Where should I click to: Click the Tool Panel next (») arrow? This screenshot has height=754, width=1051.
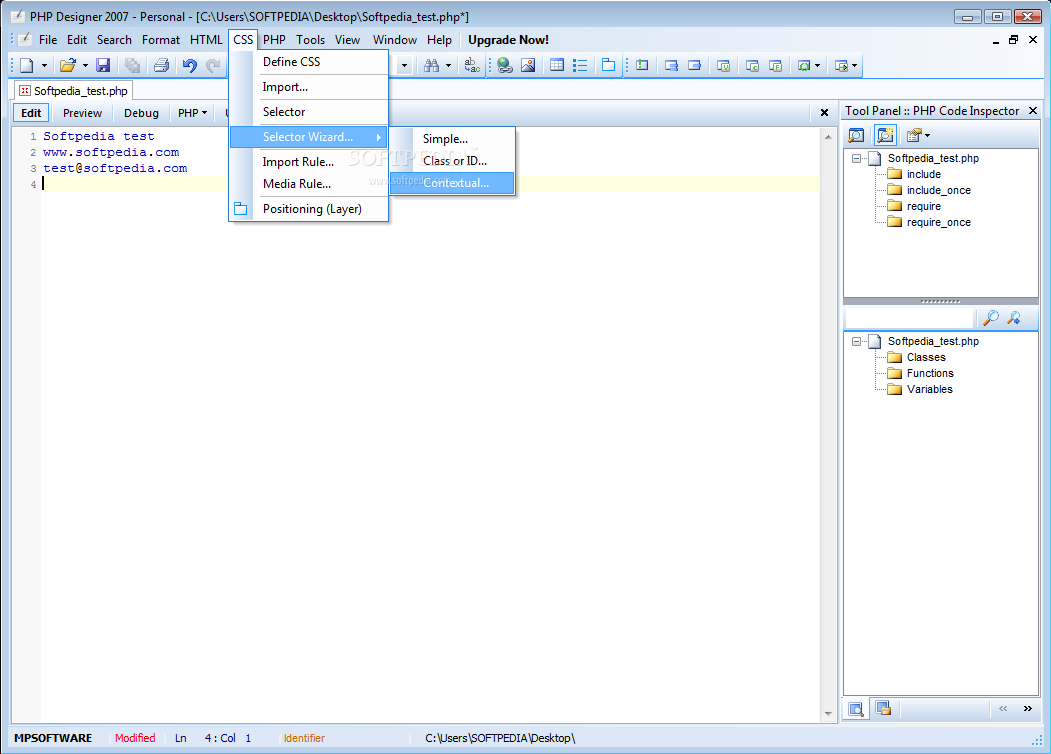coord(1028,708)
